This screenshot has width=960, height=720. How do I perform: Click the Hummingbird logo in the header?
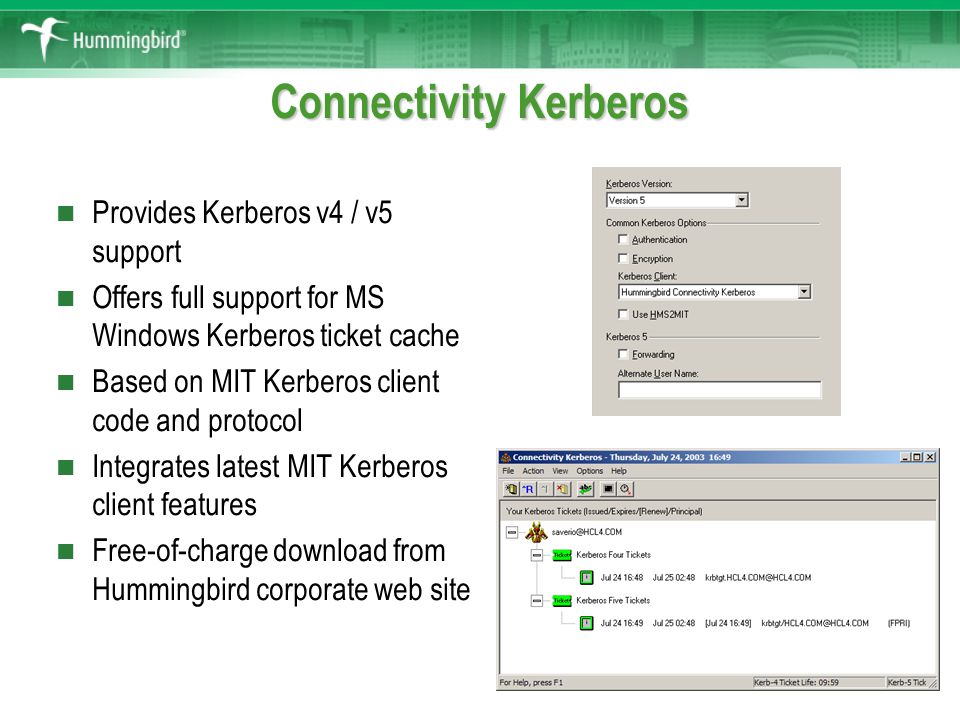pyautogui.click(x=103, y=39)
